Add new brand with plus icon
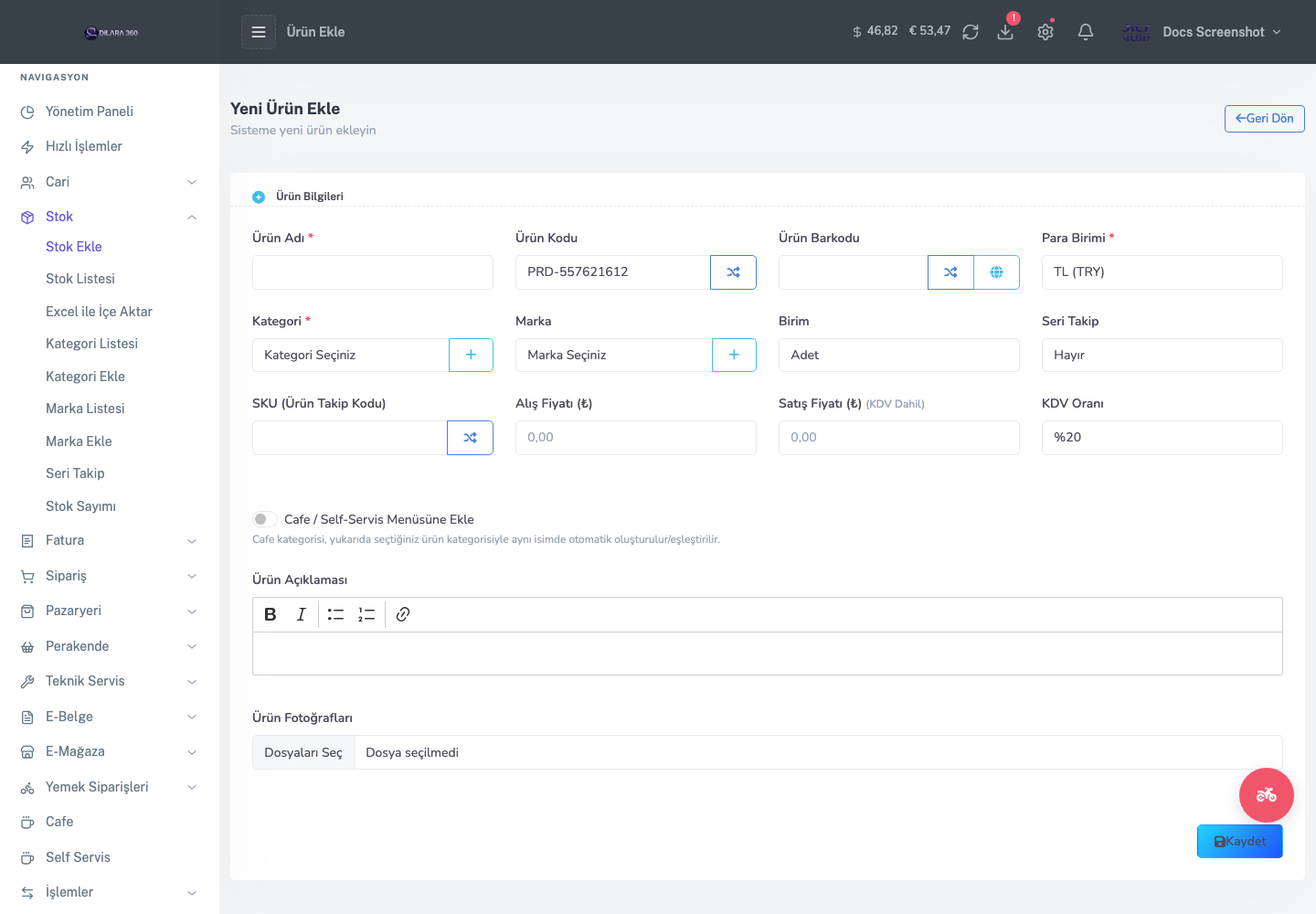The image size is (1316, 914). 734,355
